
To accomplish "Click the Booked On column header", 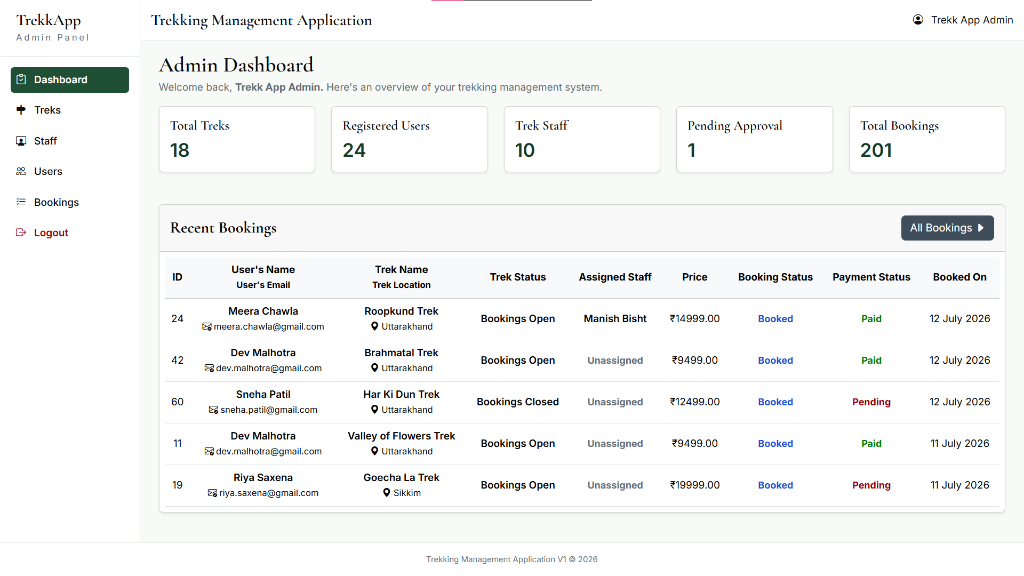I will tap(959, 277).
